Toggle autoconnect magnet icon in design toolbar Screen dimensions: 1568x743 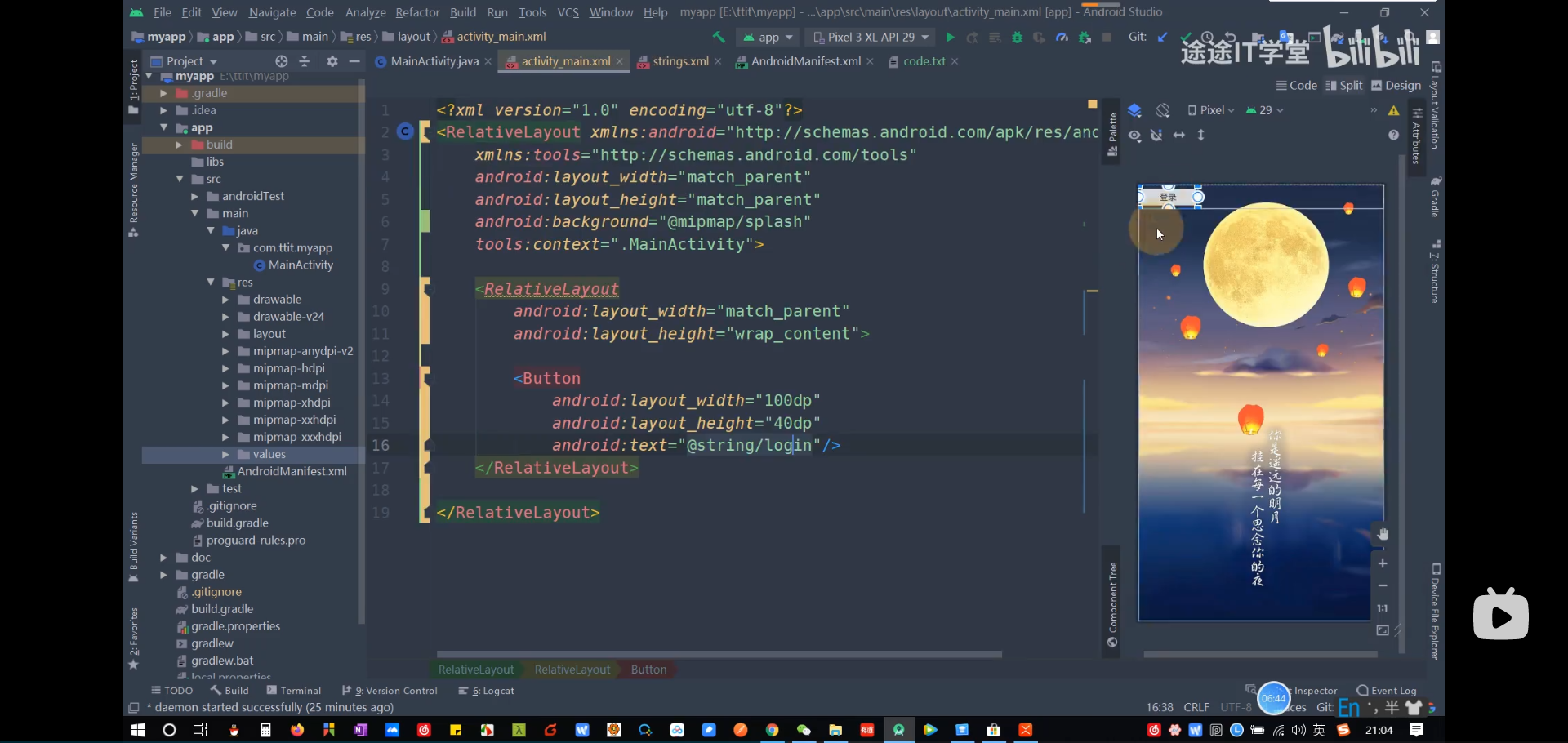pos(1156,136)
